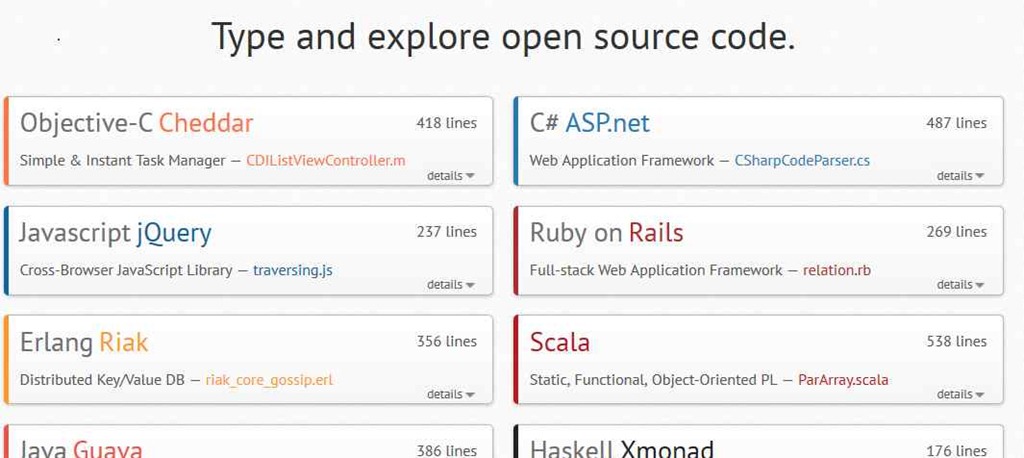
Task: Choose the Ruby on Rails title
Action: (x=607, y=233)
